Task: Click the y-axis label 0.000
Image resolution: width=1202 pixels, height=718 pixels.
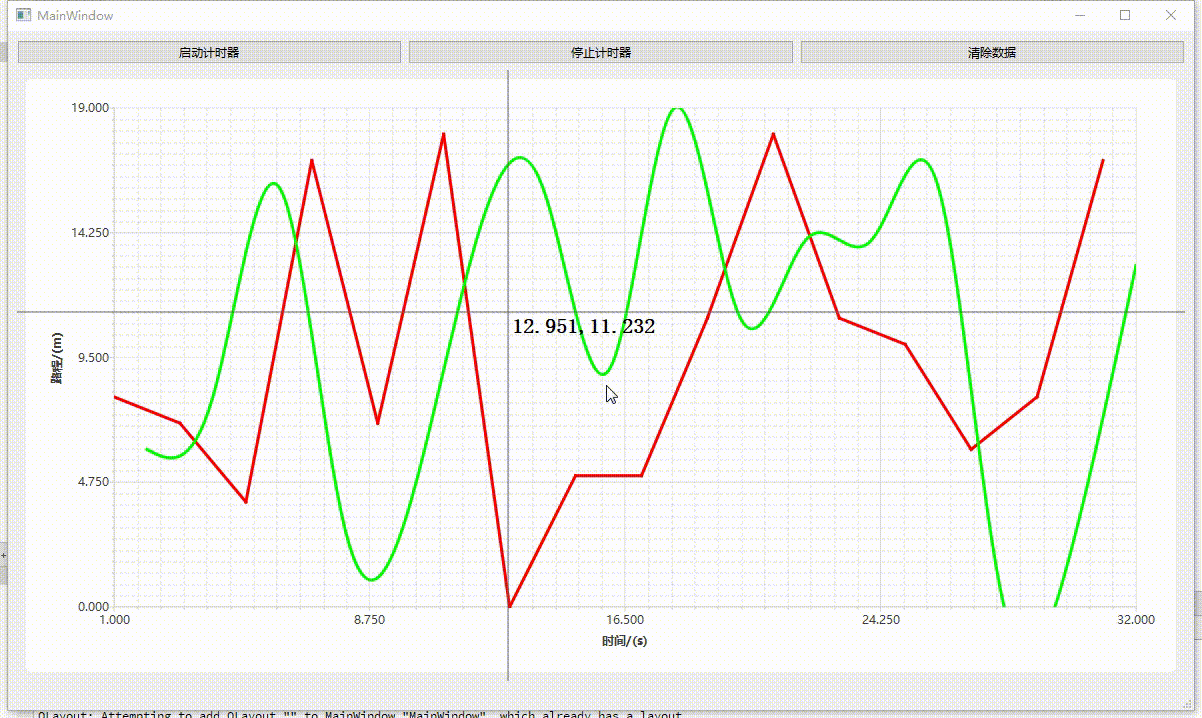Action: click(x=93, y=607)
